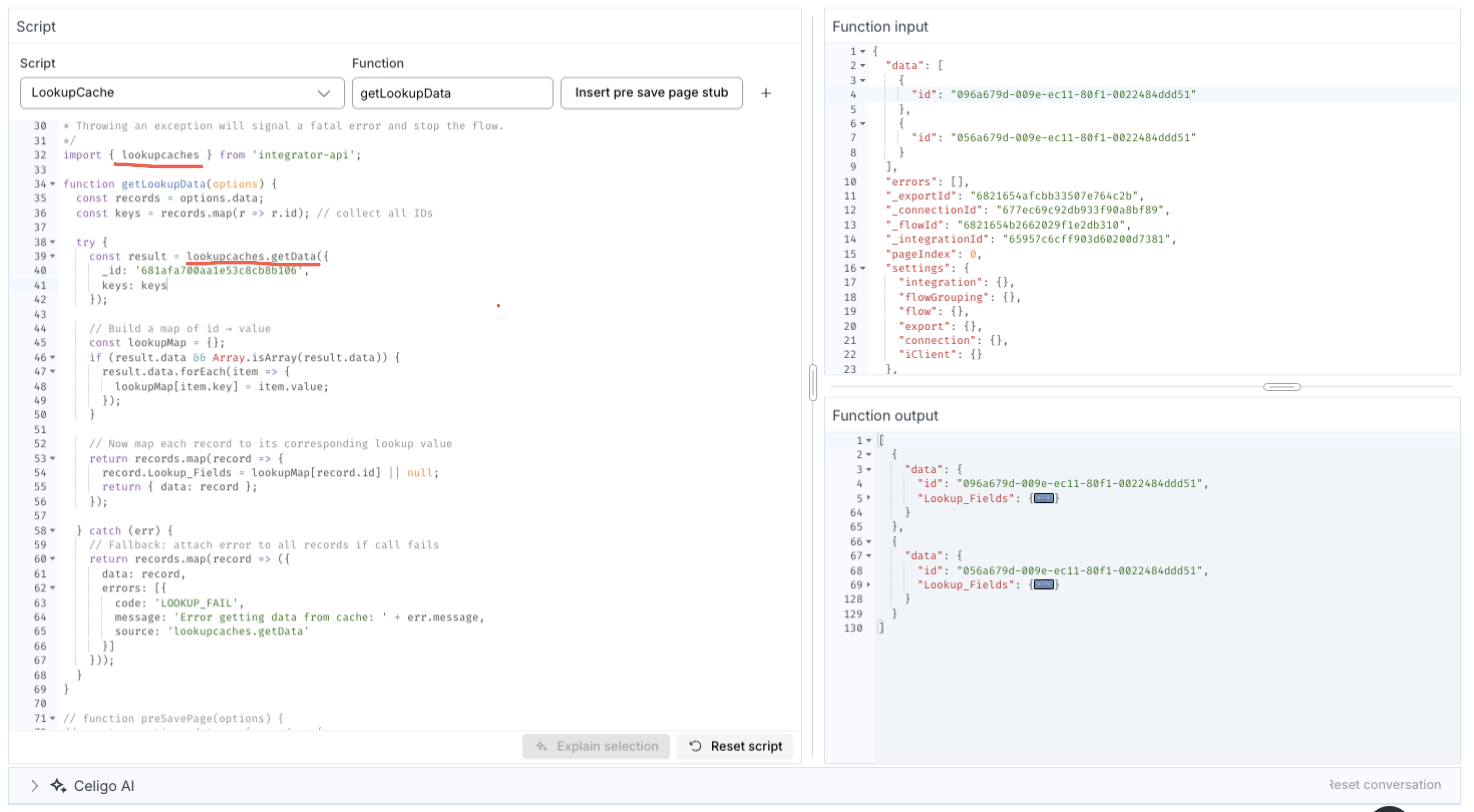Collapse the "settings" fold arrow in Function input
This screenshot has height=812, width=1474.
(863, 268)
